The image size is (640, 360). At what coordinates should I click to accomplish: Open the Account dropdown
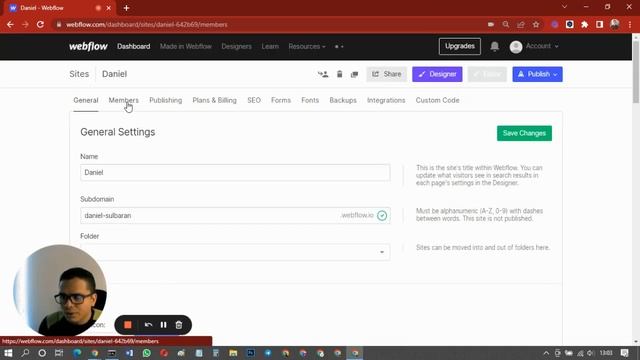(534, 47)
